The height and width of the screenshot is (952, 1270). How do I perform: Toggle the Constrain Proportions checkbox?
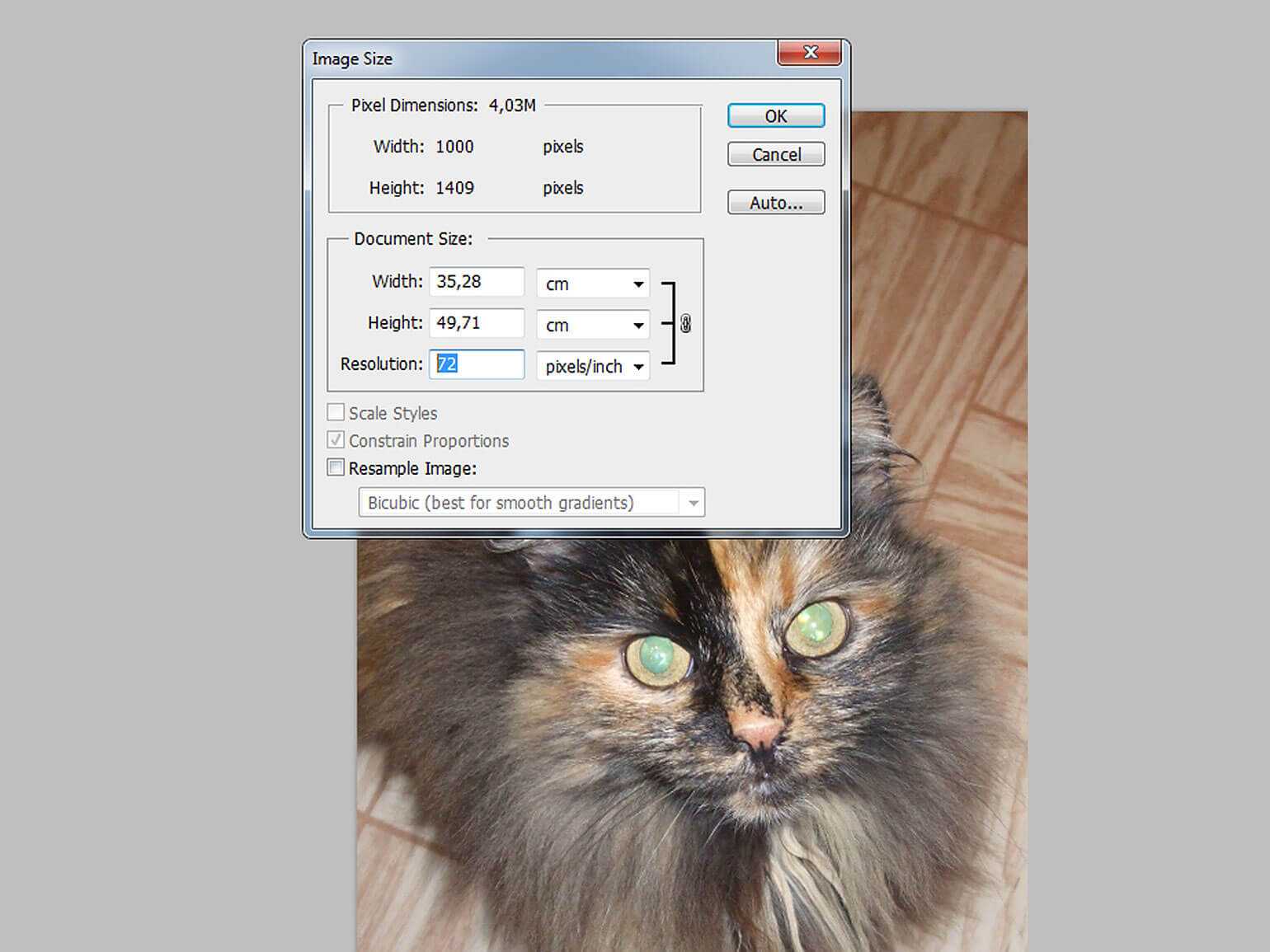(336, 440)
